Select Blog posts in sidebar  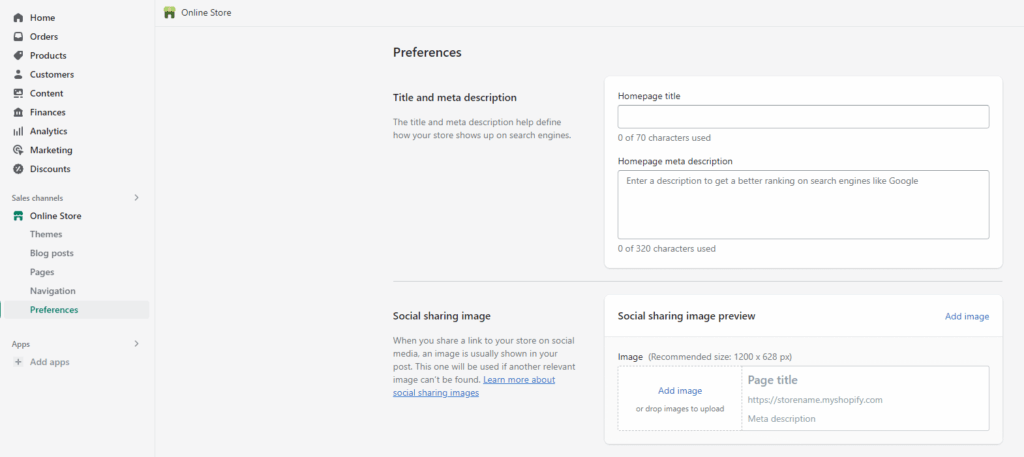tap(52, 253)
